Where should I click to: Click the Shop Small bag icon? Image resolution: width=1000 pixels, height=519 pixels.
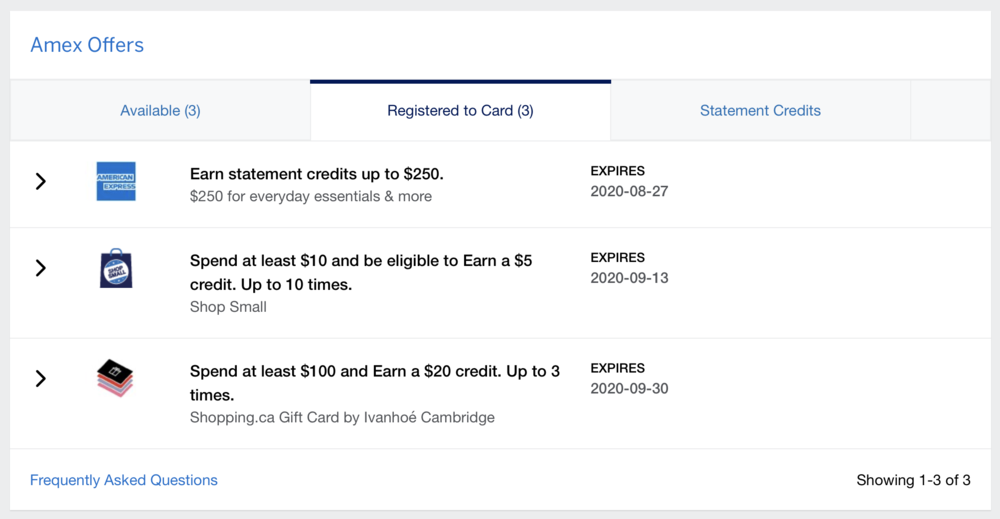(x=116, y=268)
